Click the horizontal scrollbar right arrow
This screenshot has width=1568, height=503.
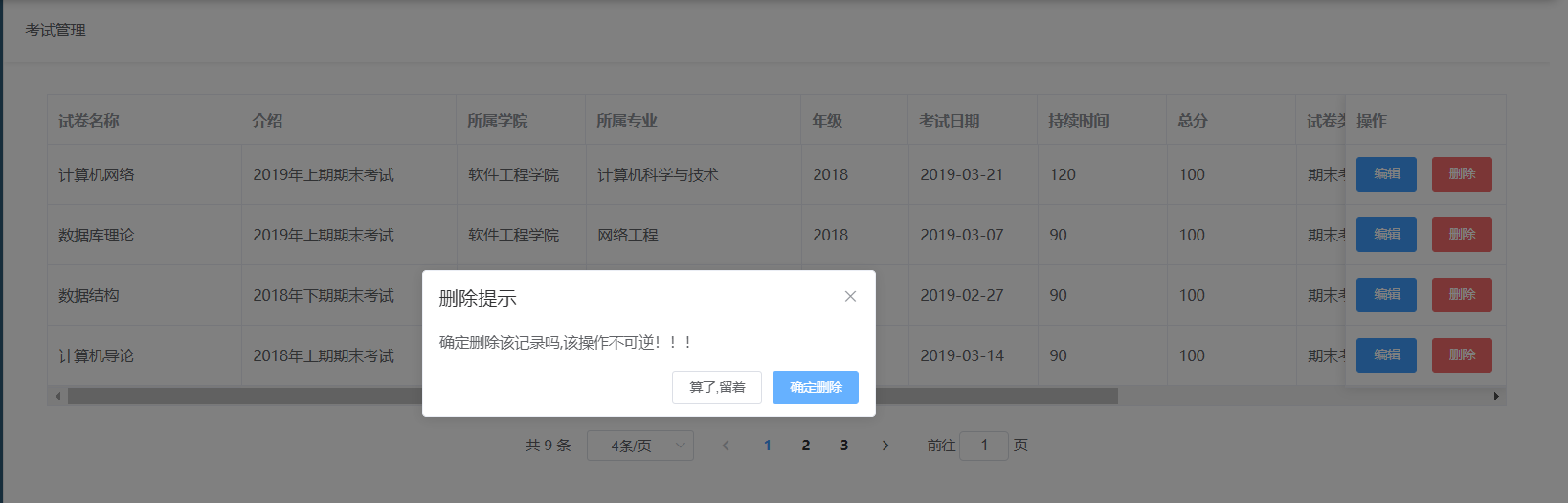point(1496,396)
